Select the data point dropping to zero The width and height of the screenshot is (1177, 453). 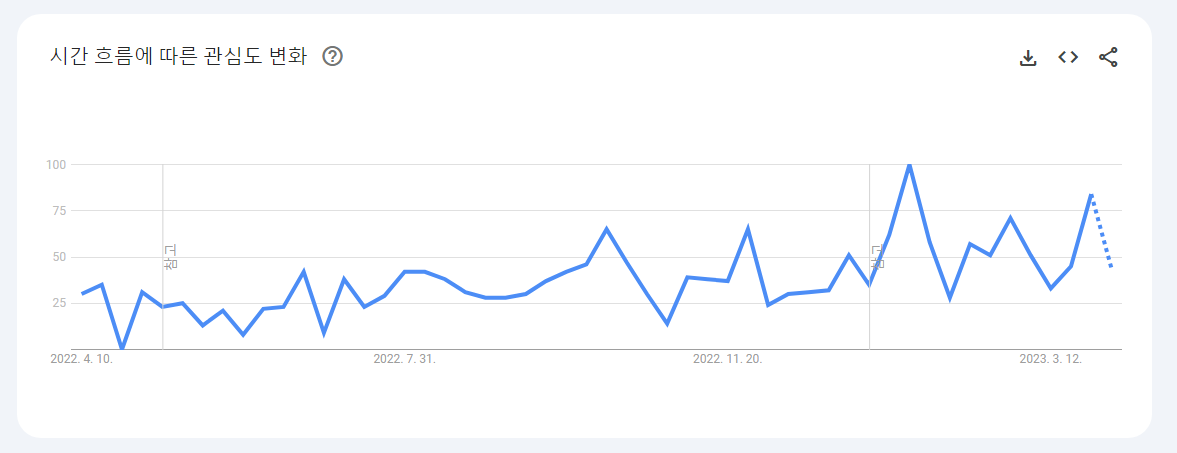tap(122, 349)
